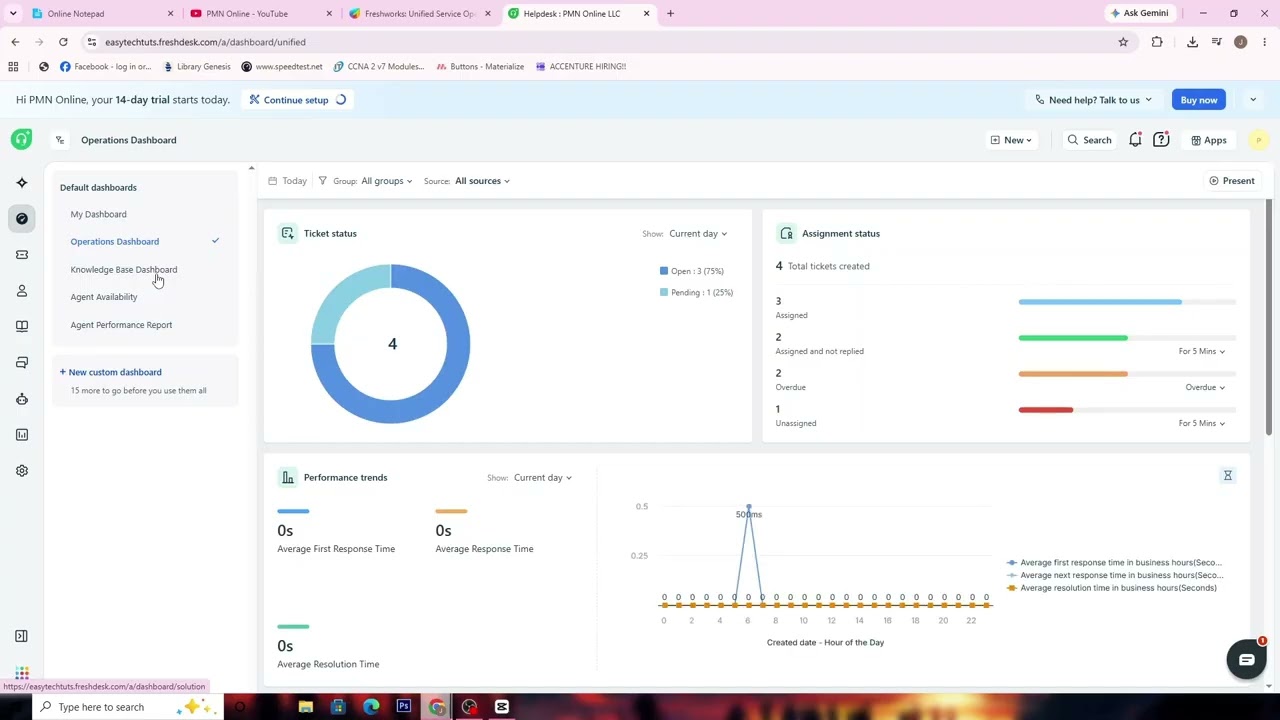
Task: Open the Overdue dropdown in Assignment status
Action: (1205, 388)
